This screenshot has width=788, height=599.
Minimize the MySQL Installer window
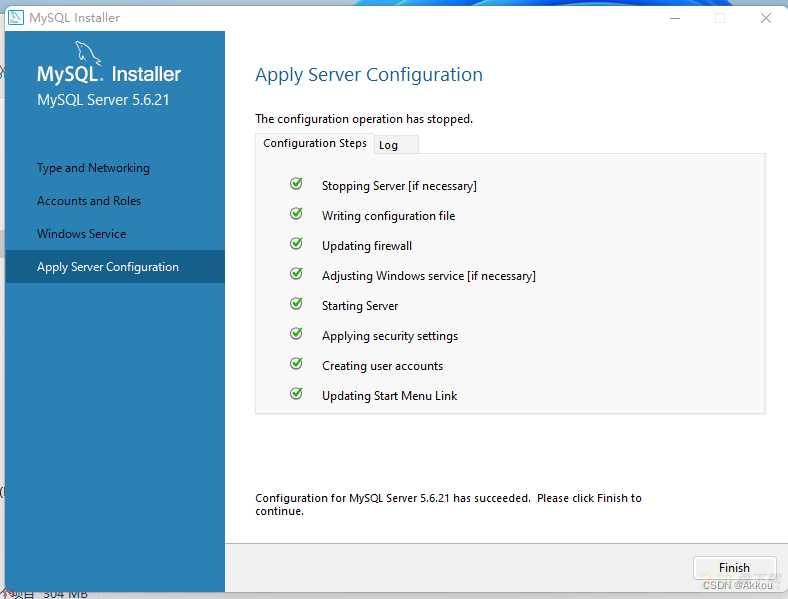tap(675, 19)
